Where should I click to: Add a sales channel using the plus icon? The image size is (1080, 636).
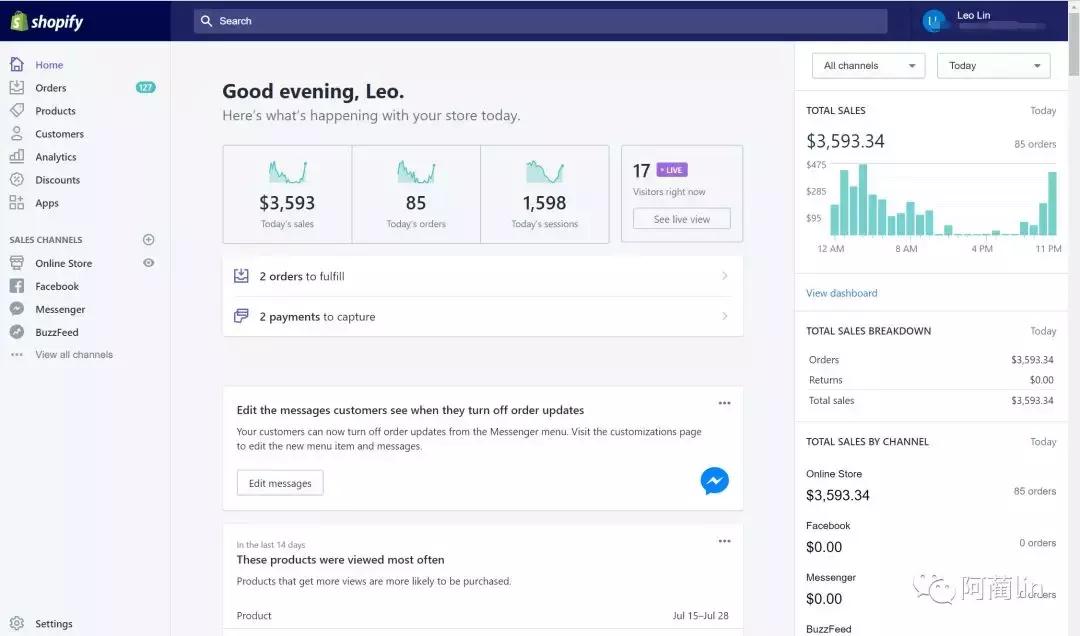(x=148, y=239)
